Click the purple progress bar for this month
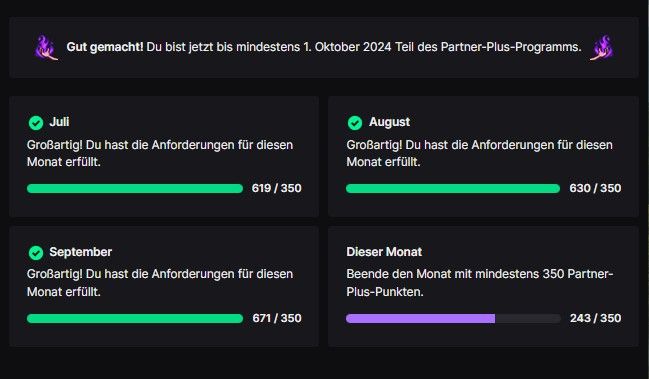The height and width of the screenshot is (379, 649). click(x=421, y=319)
